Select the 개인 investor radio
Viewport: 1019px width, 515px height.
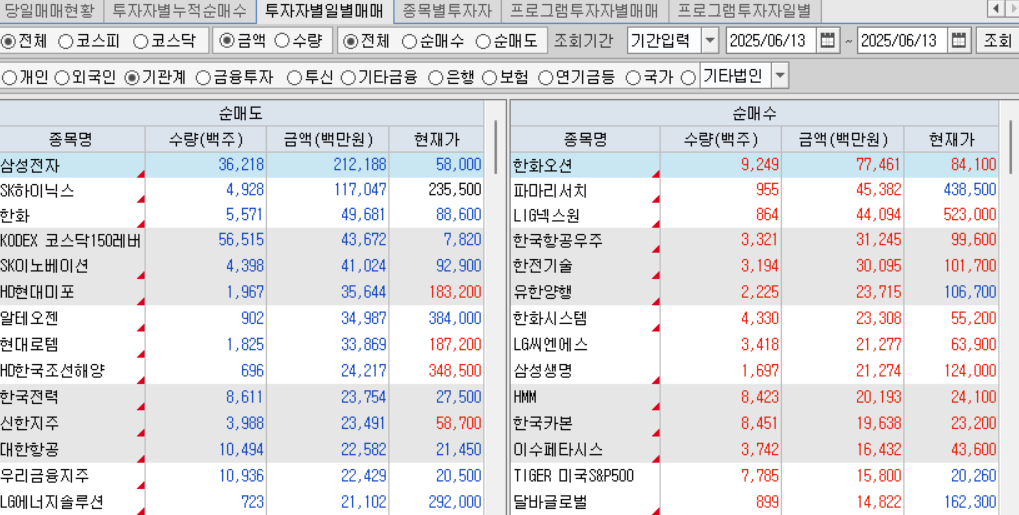tap(9, 77)
